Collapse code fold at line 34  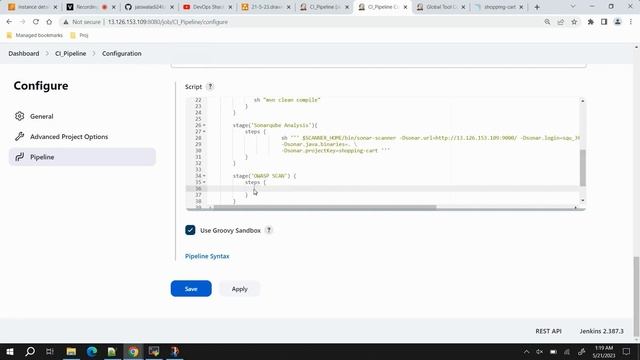point(204,176)
